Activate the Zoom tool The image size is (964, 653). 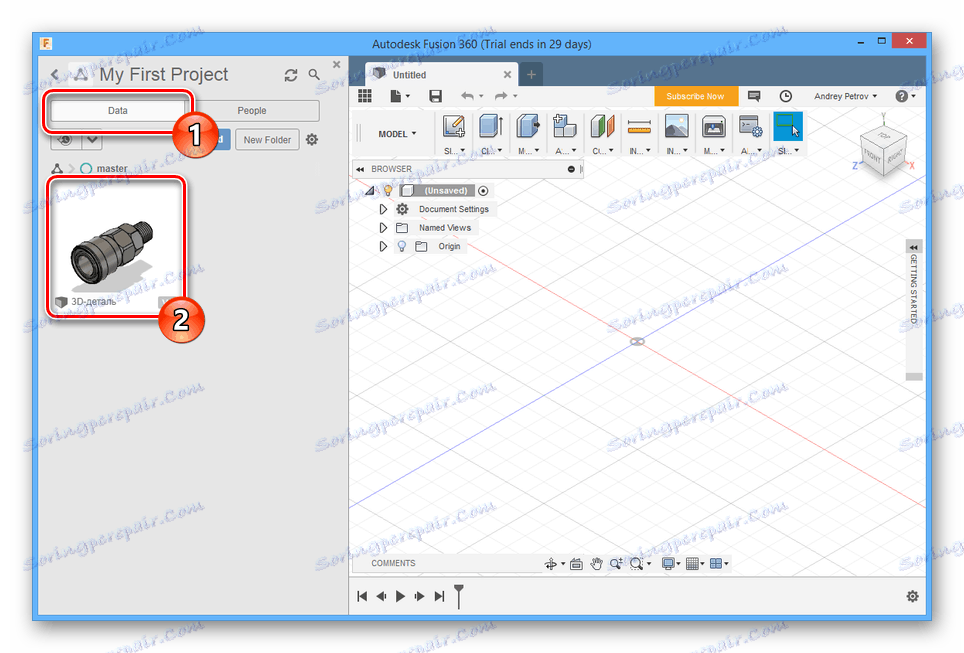click(616, 563)
